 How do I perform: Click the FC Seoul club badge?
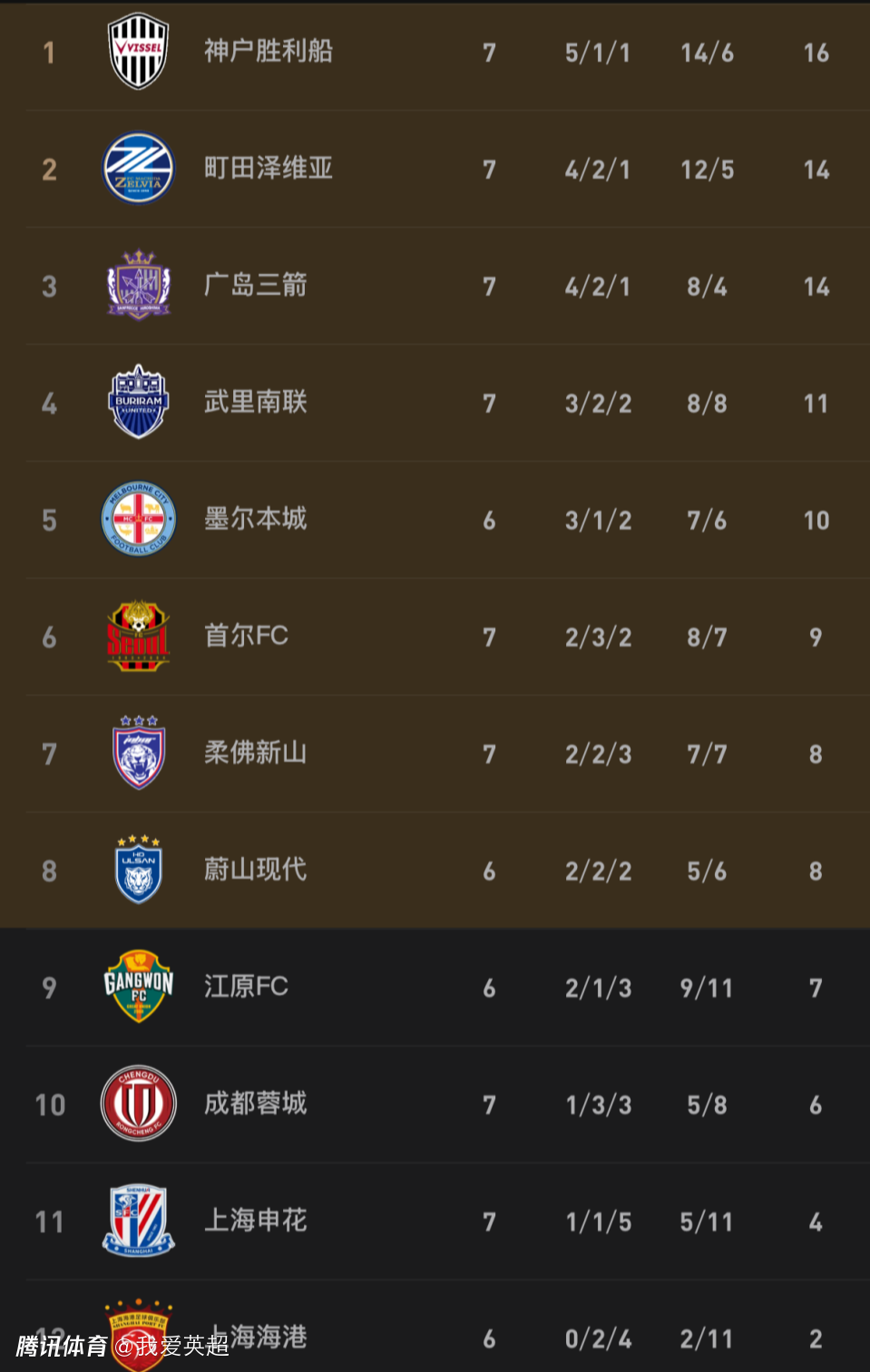(x=138, y=636)
